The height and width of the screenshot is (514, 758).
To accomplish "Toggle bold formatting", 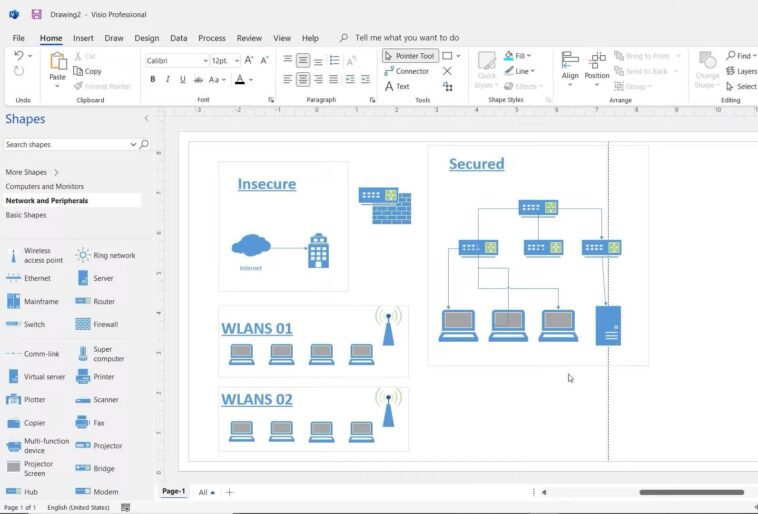I will tap(152, 79).
